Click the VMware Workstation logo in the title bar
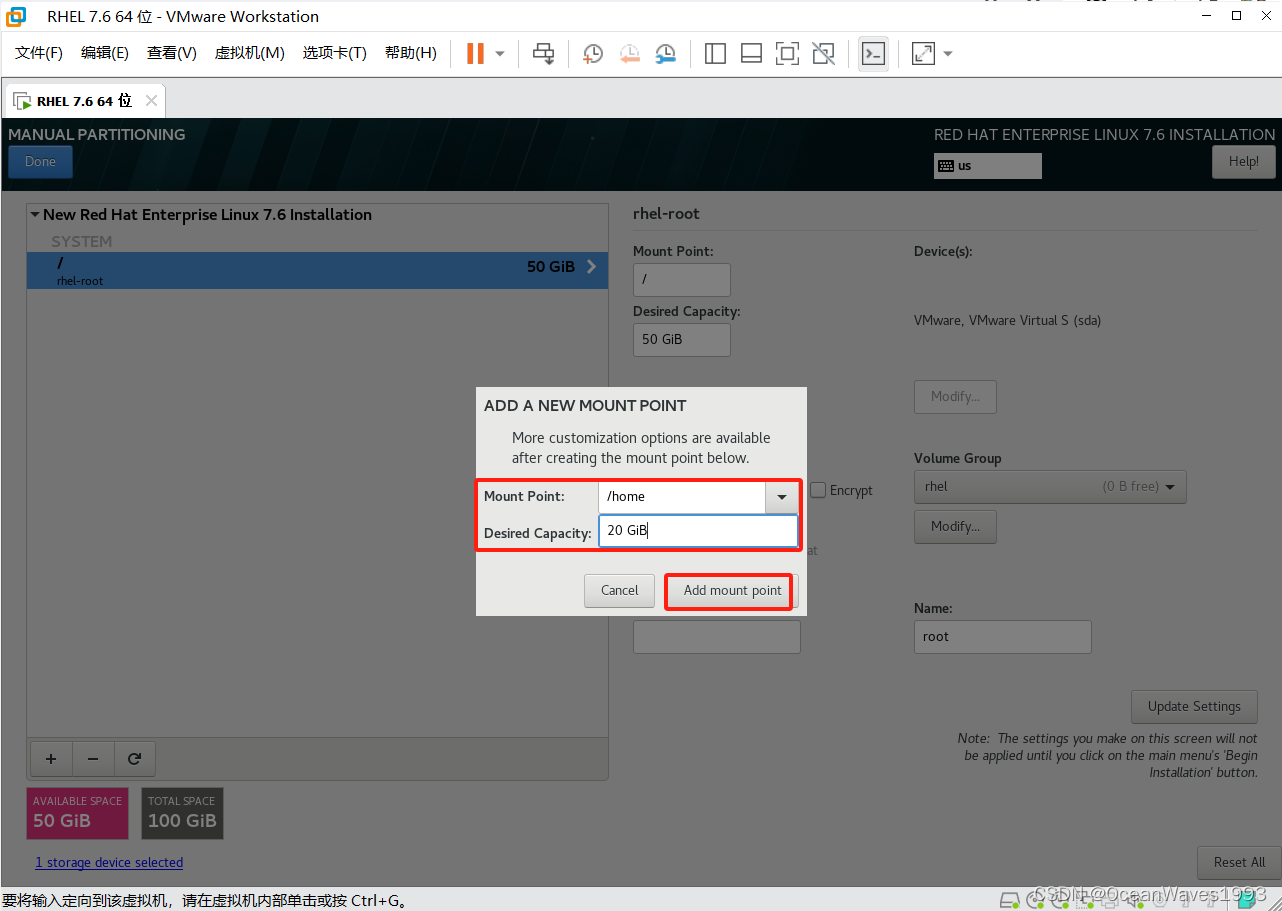 click(x=16, y=16)
